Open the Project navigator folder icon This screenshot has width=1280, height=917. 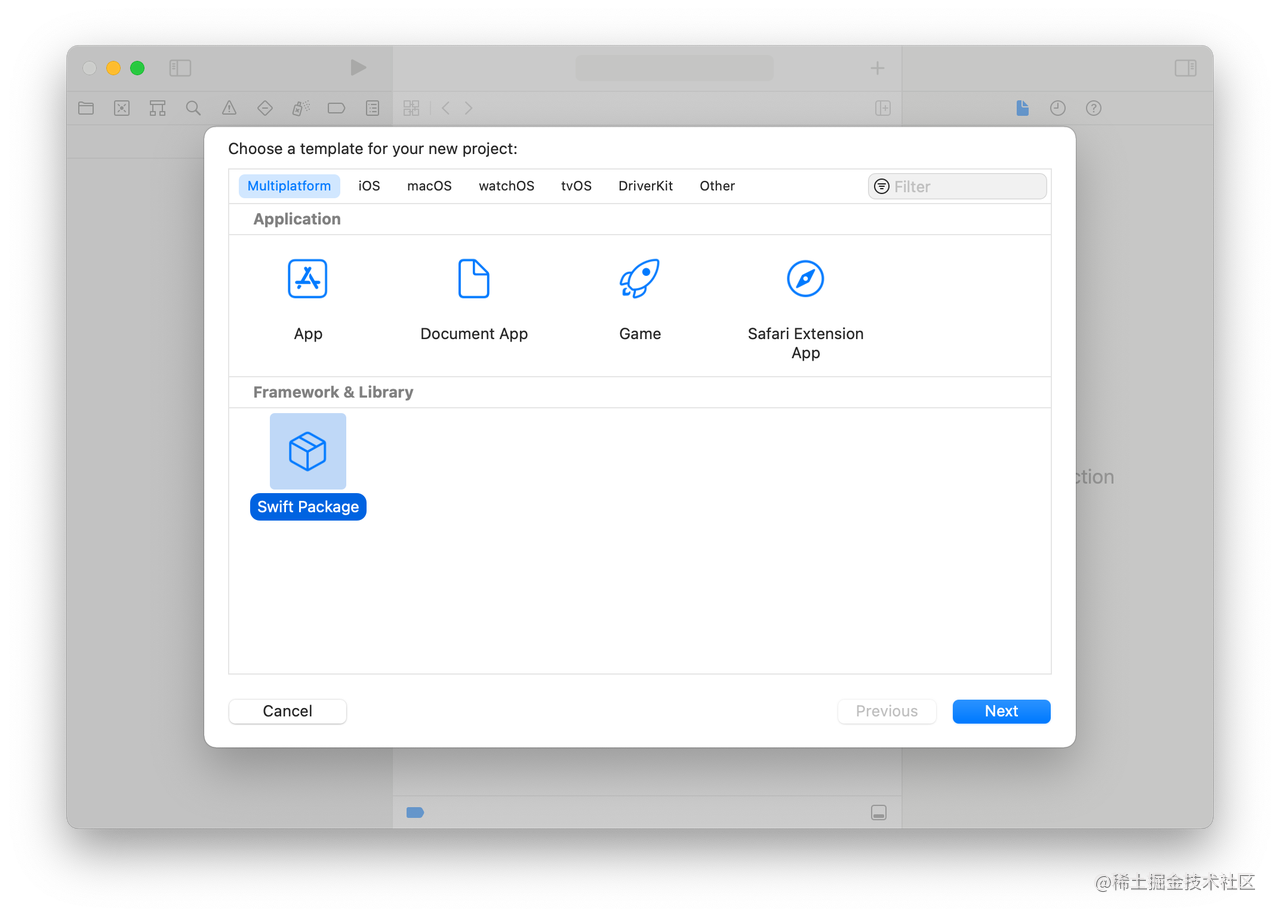[86, 108]
